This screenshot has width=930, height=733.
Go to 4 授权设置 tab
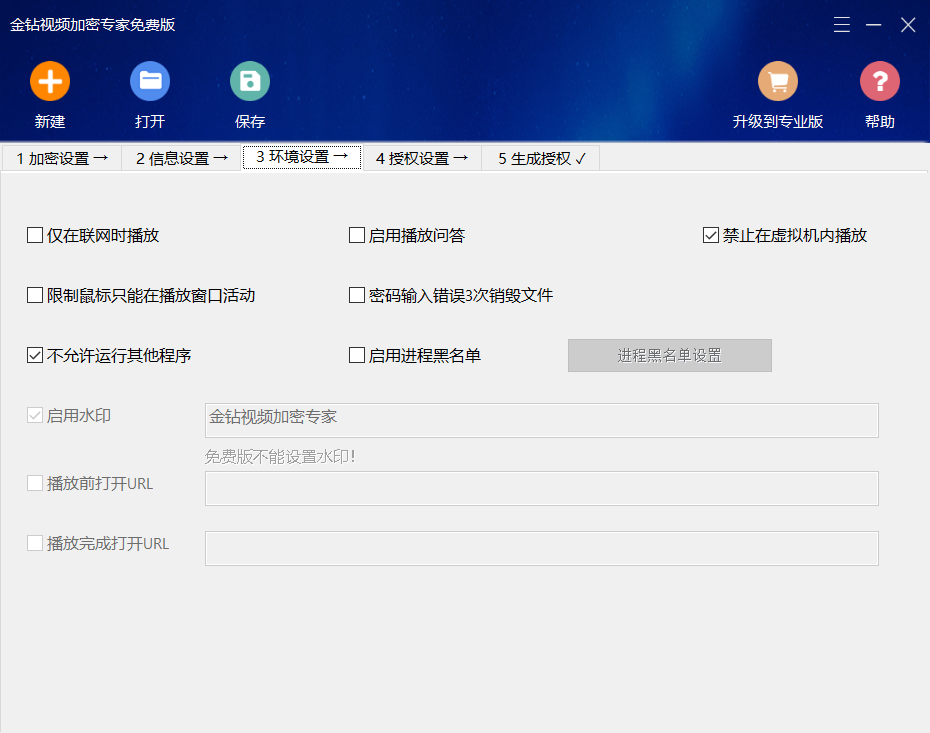click(422, 158)
